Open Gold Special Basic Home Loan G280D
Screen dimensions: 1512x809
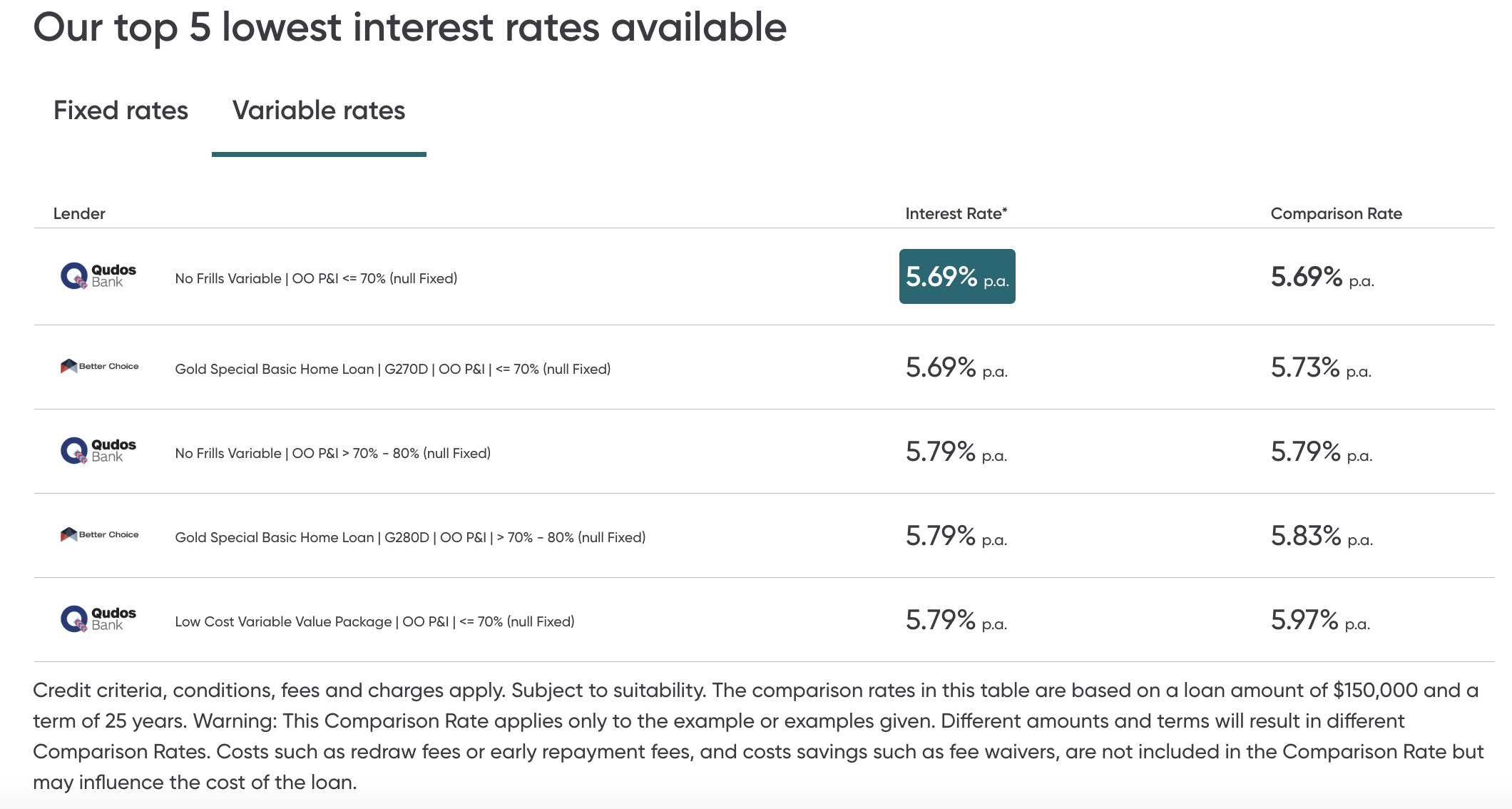(410, 537)
